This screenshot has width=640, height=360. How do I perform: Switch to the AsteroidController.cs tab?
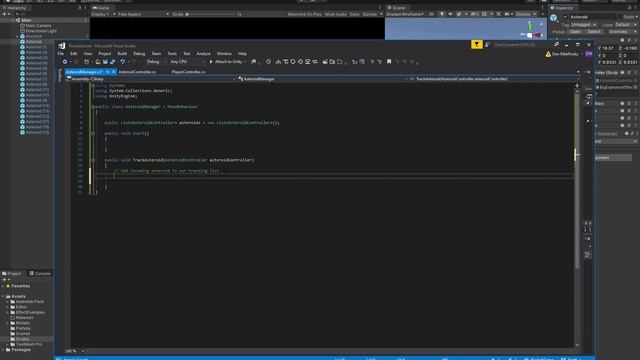pos(138,72)
